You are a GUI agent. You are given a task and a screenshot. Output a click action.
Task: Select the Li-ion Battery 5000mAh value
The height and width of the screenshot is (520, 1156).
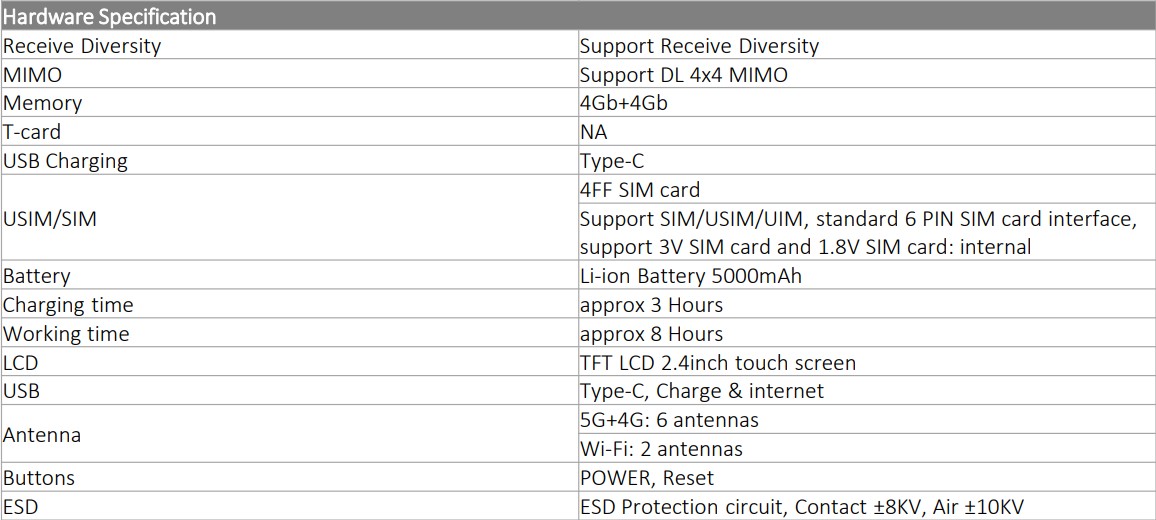(690, 276)
